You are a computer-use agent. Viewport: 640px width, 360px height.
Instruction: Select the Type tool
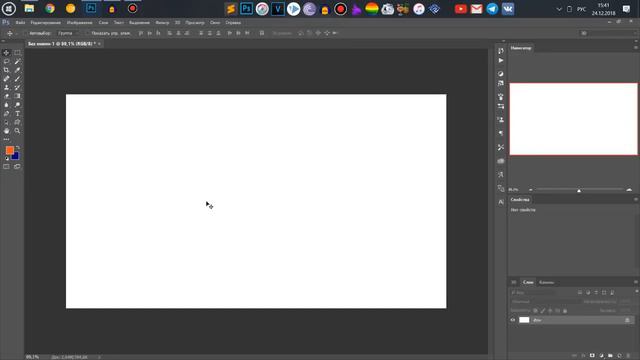(x=17, y=113)
